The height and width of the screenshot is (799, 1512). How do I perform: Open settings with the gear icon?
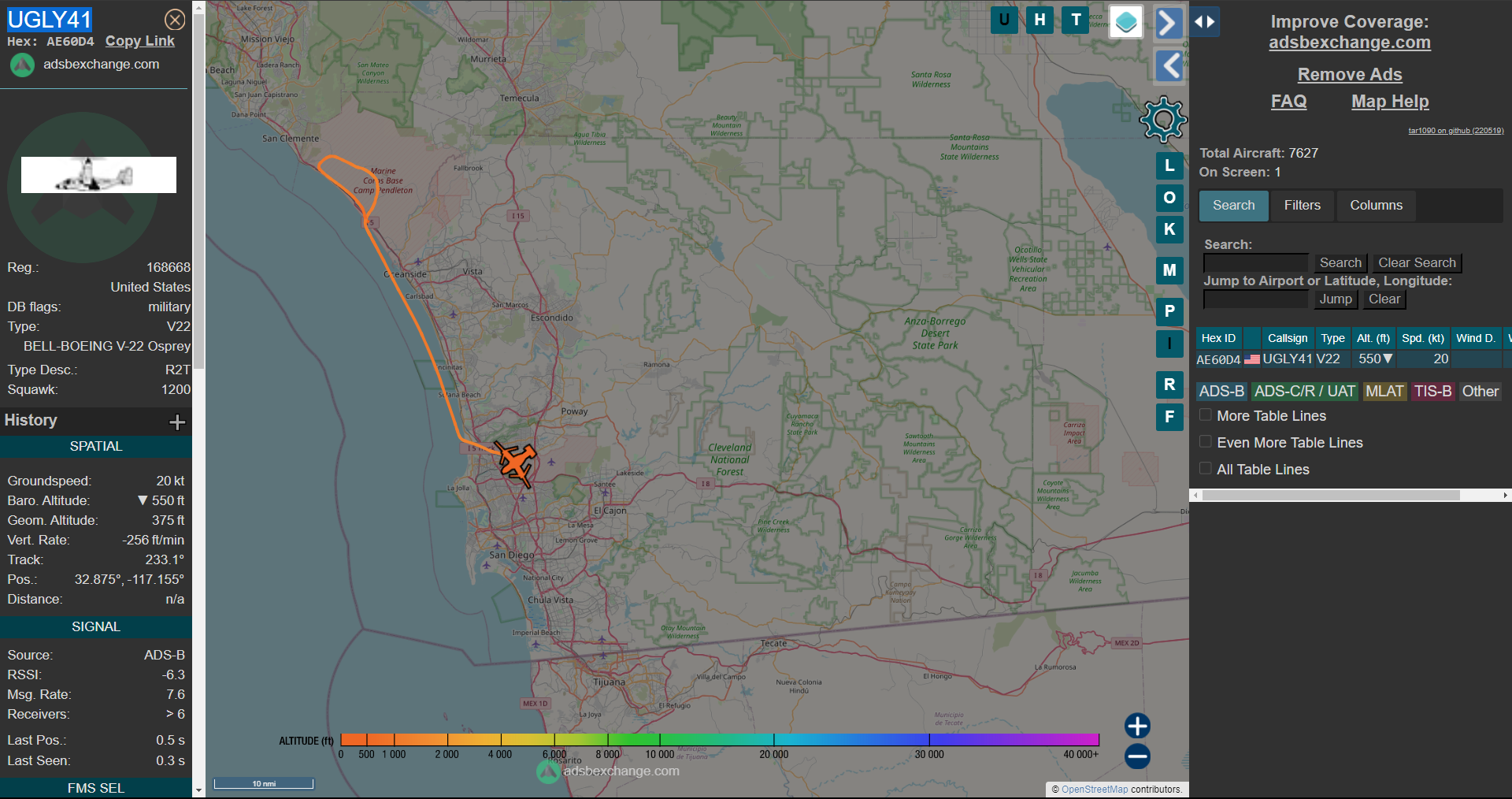click(1163, 120)
